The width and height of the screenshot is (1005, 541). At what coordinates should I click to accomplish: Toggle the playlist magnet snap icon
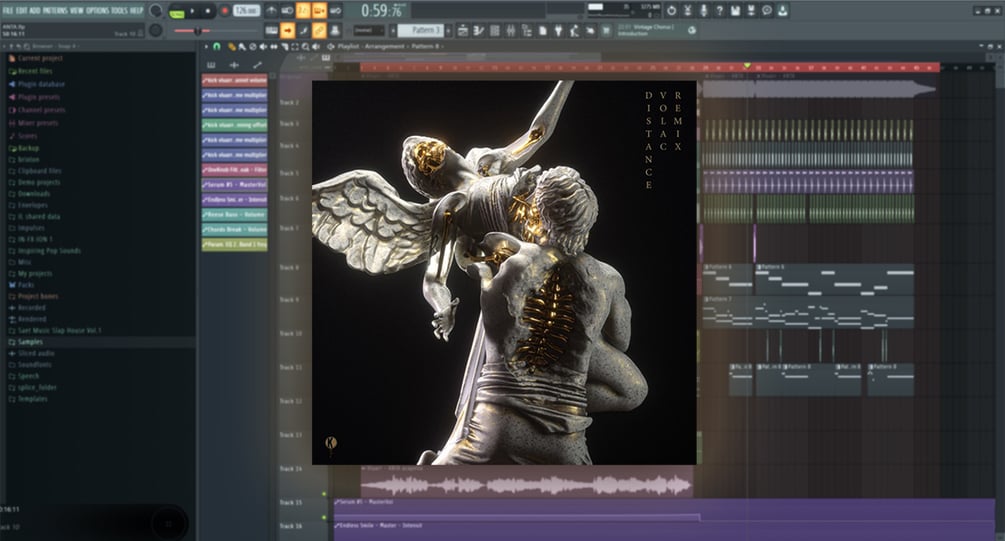coord(217,46)
